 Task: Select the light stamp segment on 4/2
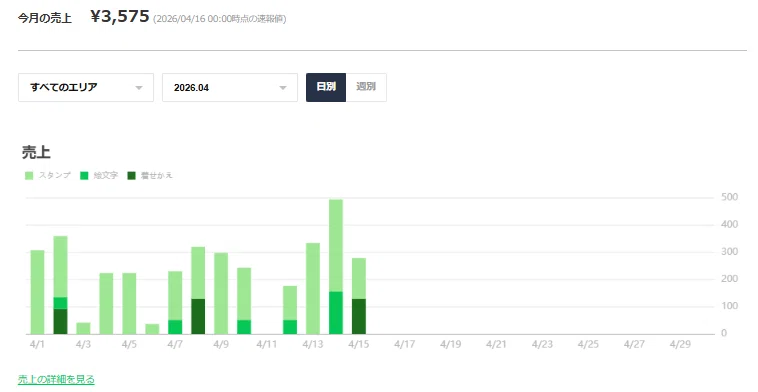(x=60, y=267)
